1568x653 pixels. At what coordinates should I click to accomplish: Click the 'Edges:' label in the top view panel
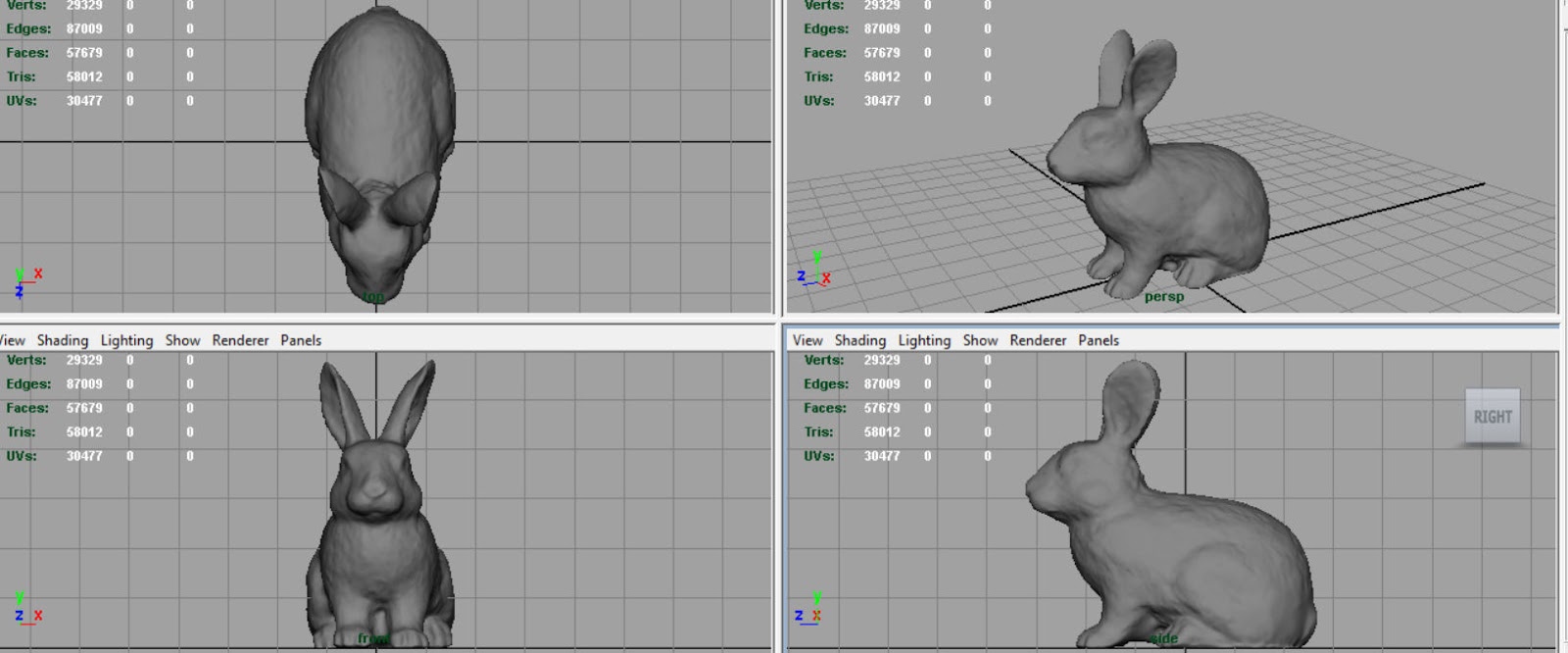(x=28, y=28)
